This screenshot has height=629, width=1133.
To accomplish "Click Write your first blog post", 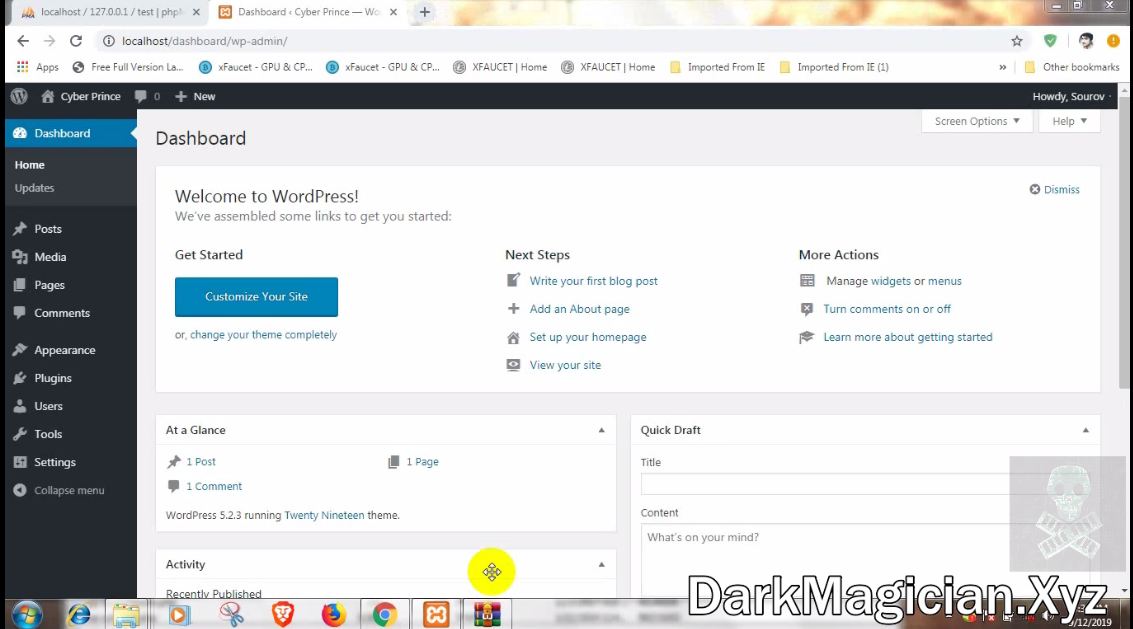I will coord(593,281).
